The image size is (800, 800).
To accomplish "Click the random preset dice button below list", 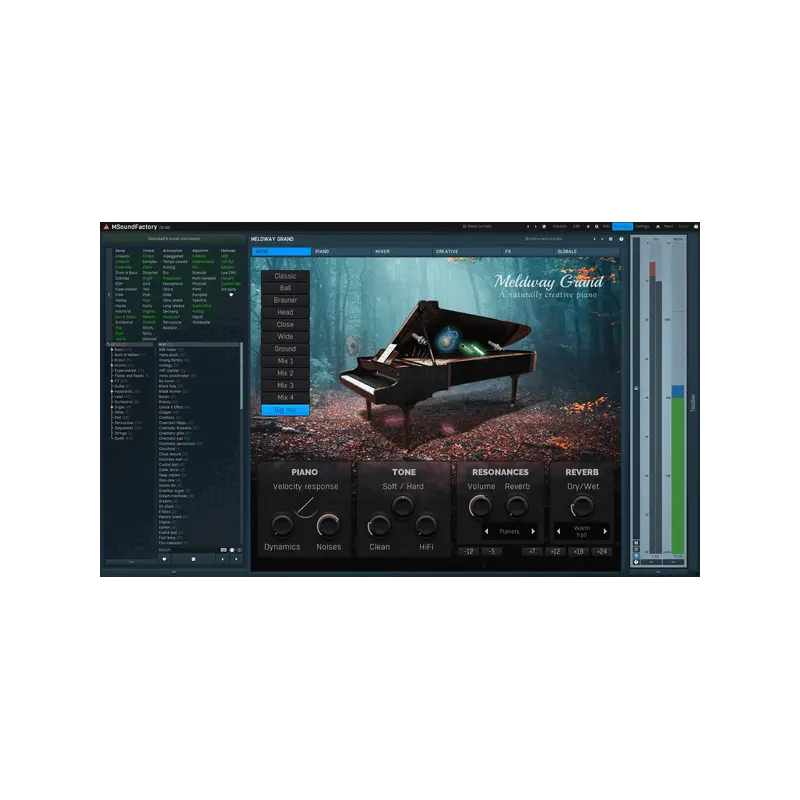I will click(193, 559).
